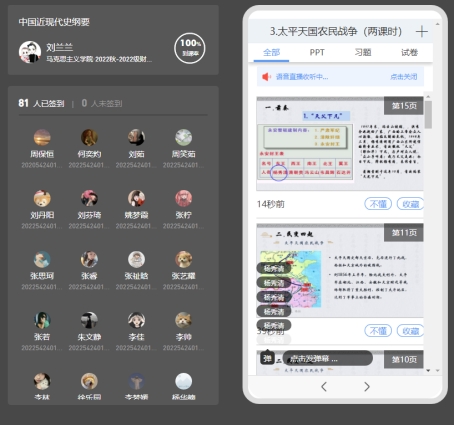Select student 周保恒's avatar
This screenshot has width=454, height=426.
(42, 137)
